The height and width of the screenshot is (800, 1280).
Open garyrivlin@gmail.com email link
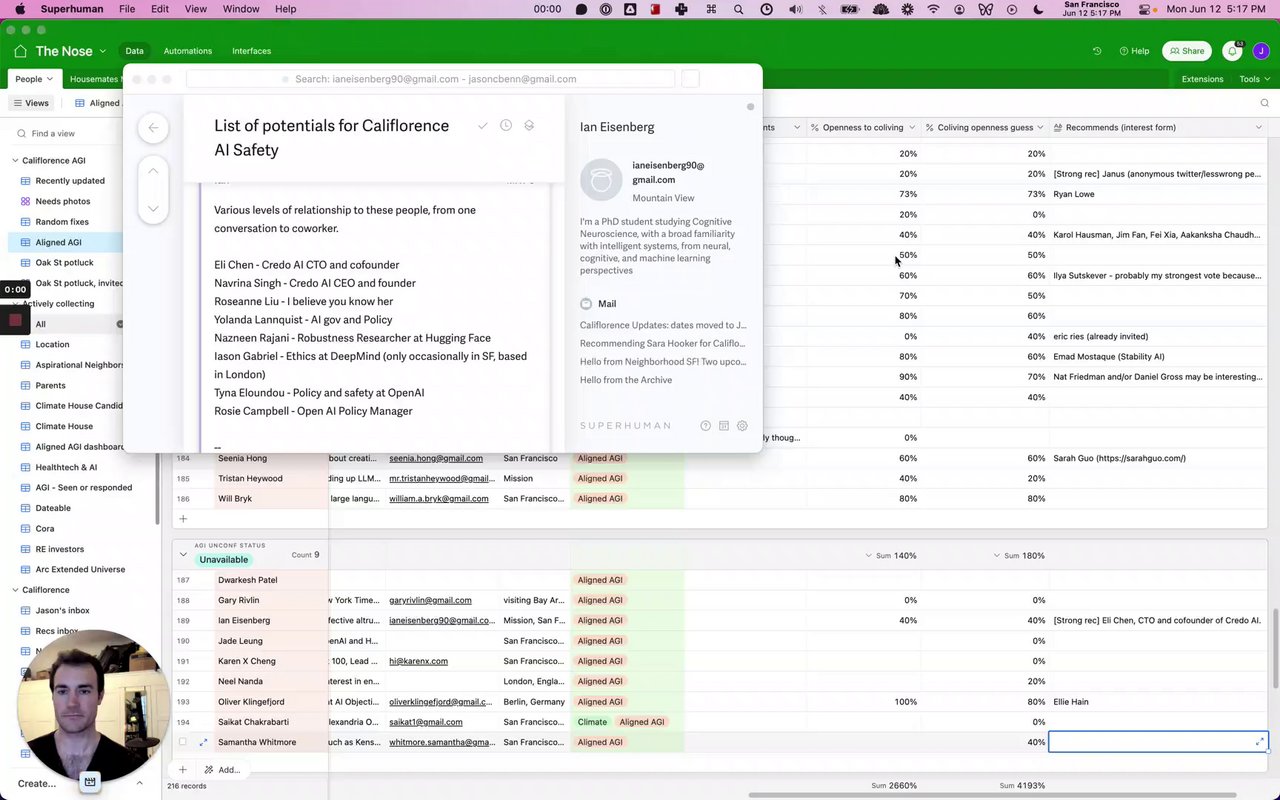pyautogui.click(x=430, y=600)
